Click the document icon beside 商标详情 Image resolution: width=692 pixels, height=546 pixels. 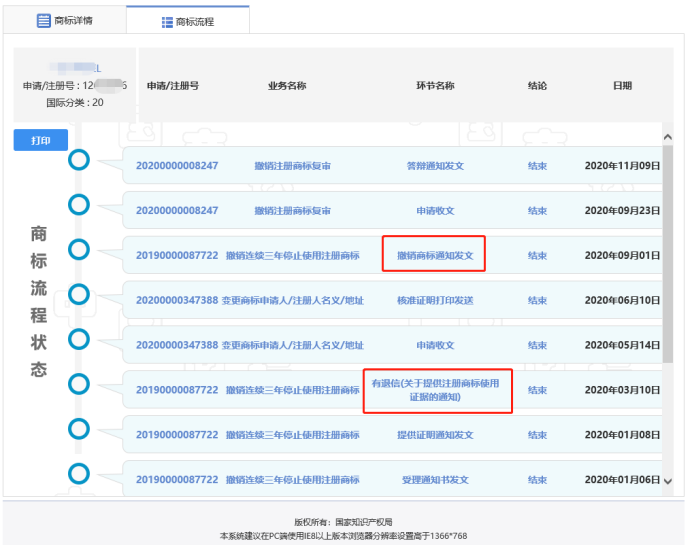click(44, 20)
